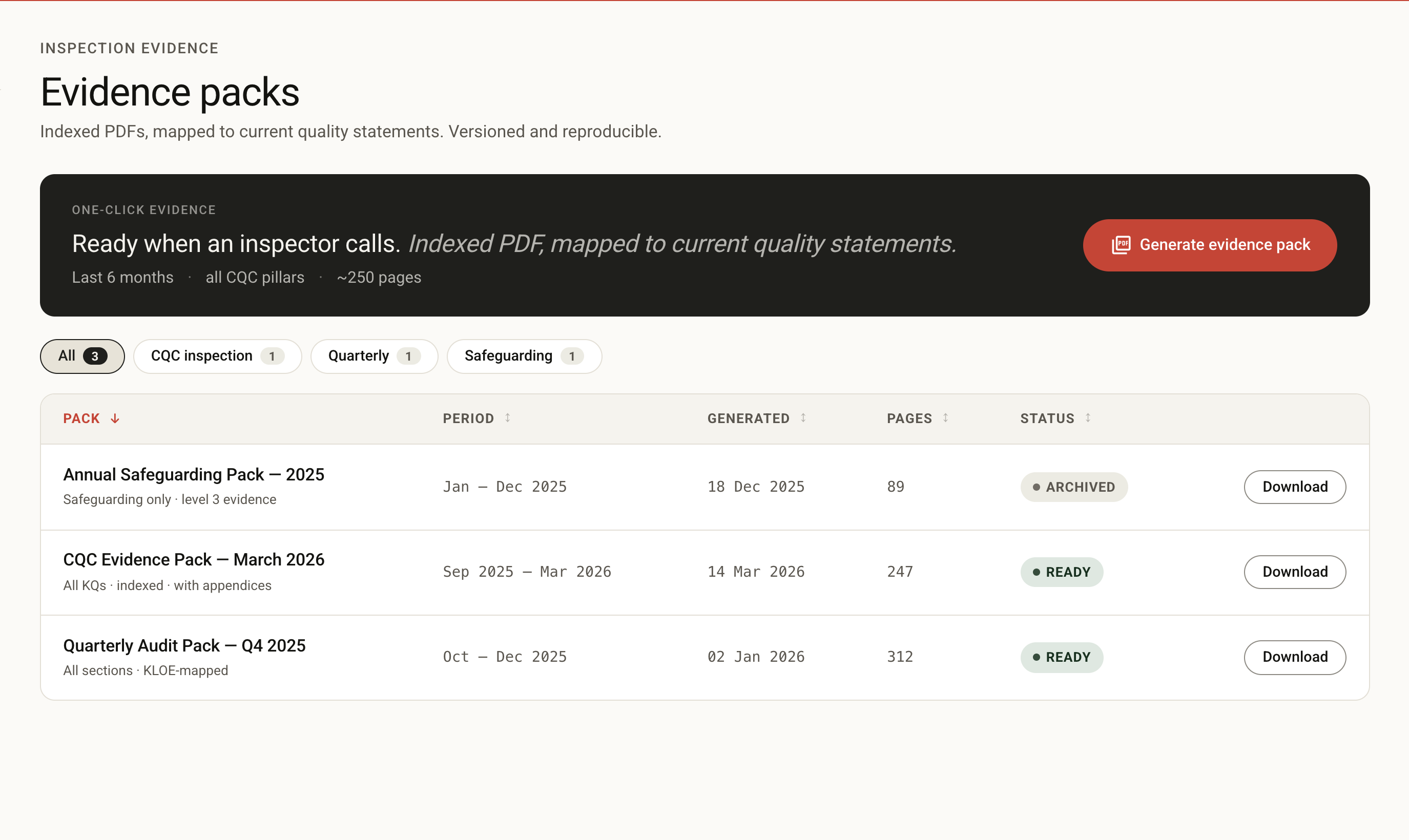Viewport: 1409px width, 840px height.
Task: Click the 'Evidence packs' page heading
Action: (x=170, y=92)
